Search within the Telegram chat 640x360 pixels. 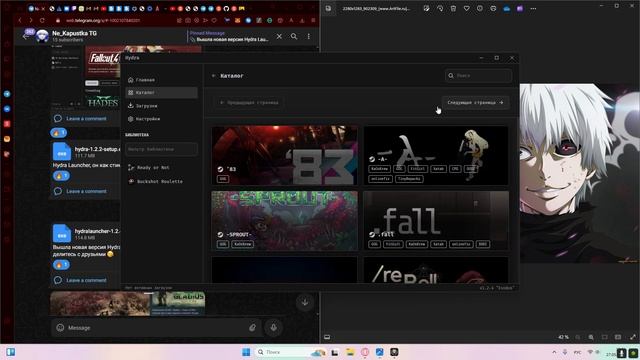(x=294, y=36)
